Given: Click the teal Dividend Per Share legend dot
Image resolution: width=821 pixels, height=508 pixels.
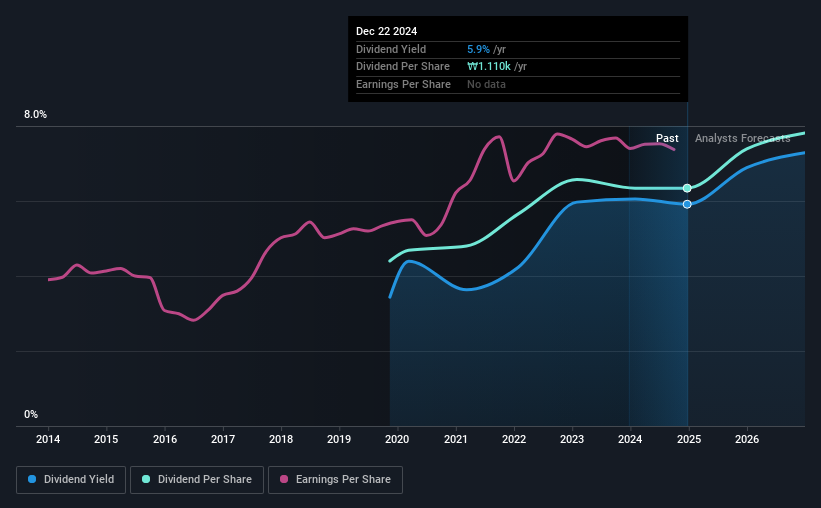Looking at the screenshot, I should 146,479.
